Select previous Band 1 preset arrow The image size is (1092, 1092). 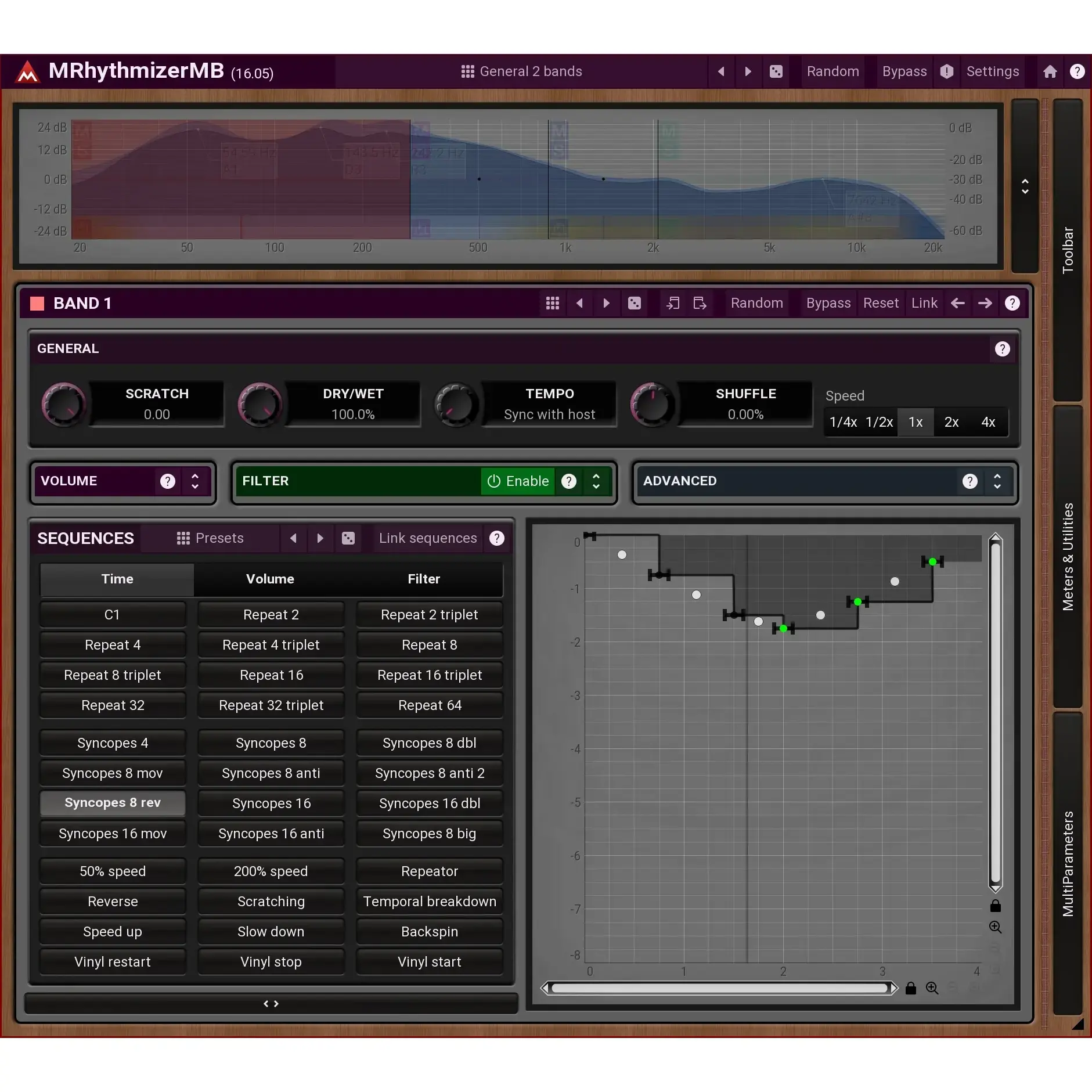[x=579, y=303]
